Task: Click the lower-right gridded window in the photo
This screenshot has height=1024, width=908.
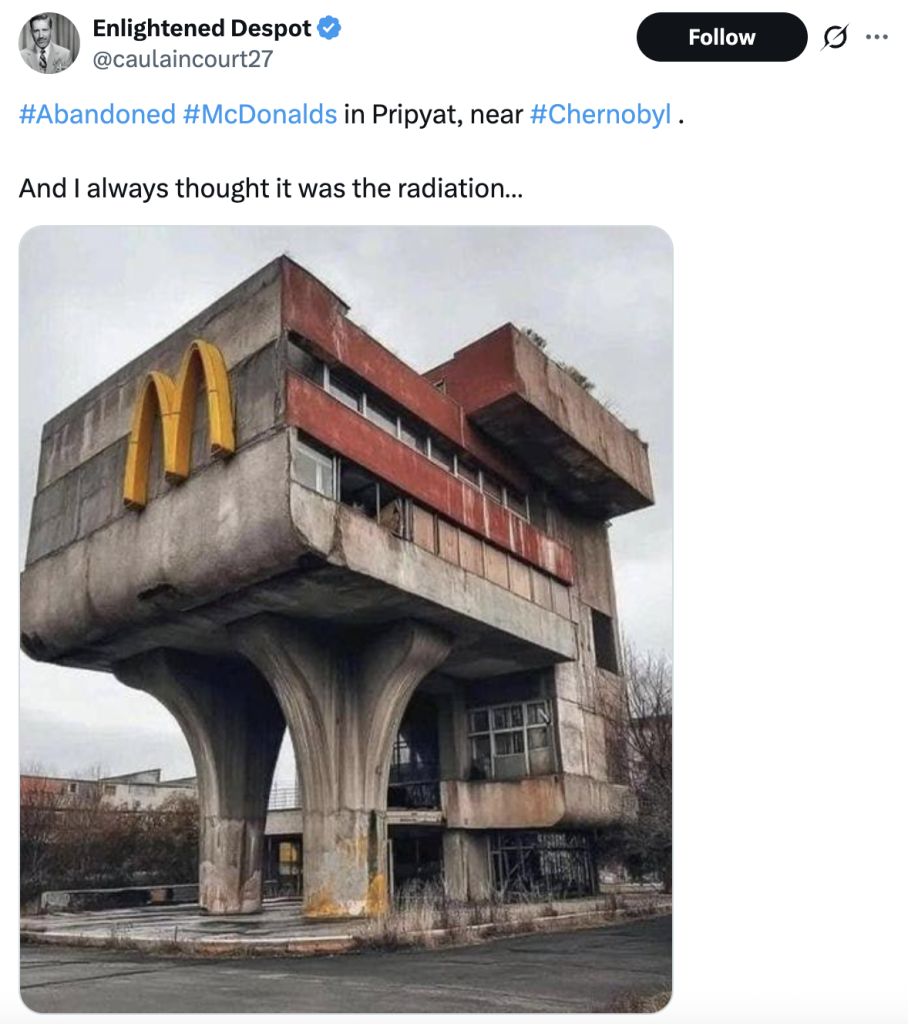Action: click(510, 742)
